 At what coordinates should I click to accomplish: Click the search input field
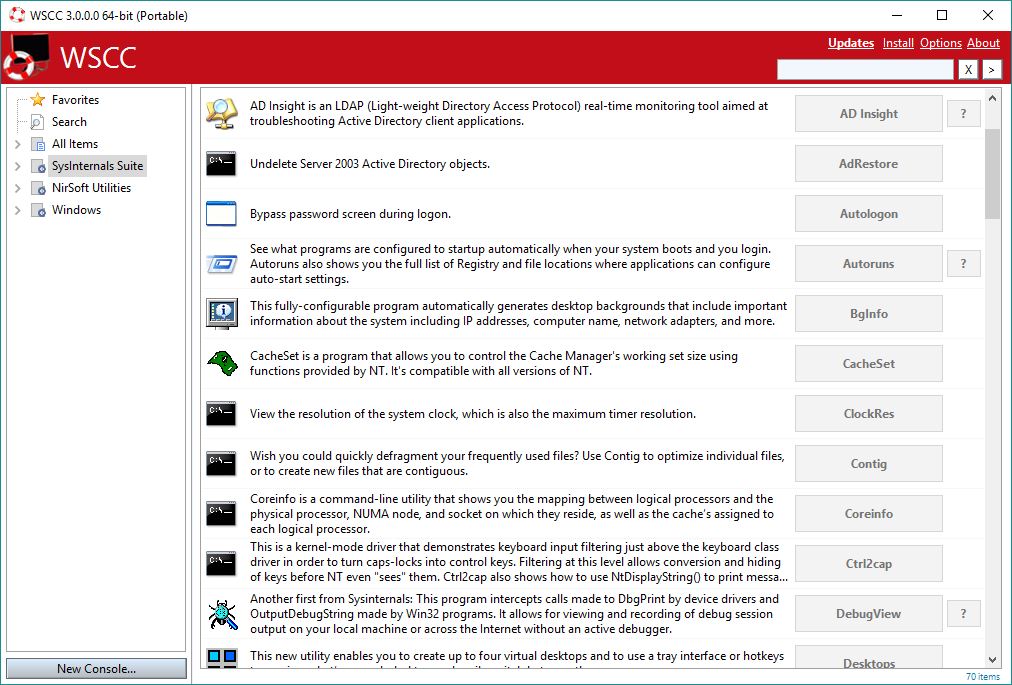coord(865,69)
